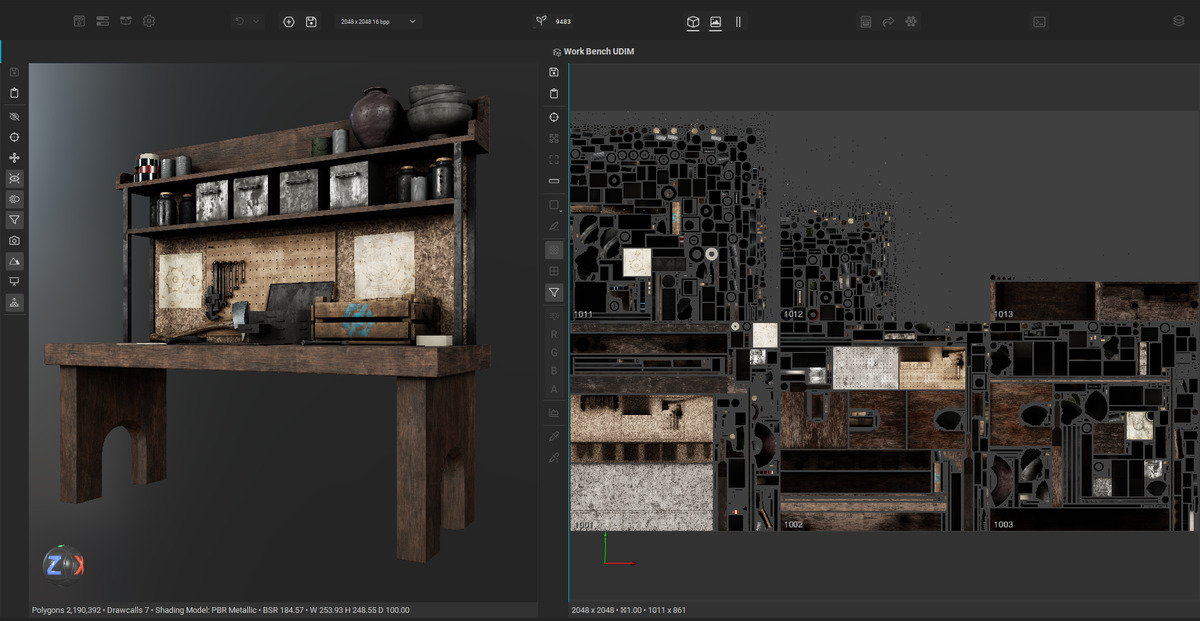Image resolution: width=1200 pixels, height=621 pixels.
Task: Select the eyedropper icon in UV viewer toolbar
Action: click(x=554, y=436)
